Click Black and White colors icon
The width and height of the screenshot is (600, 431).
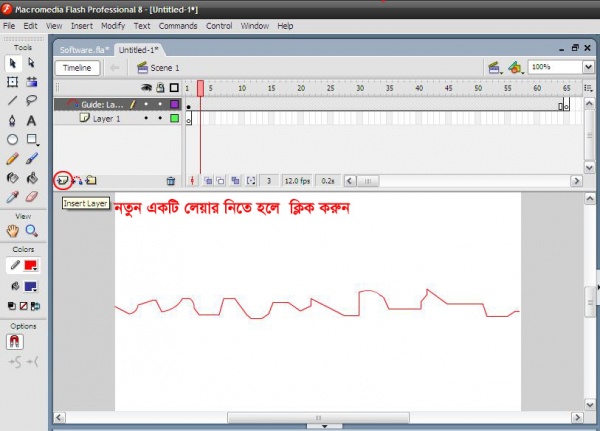12,306
